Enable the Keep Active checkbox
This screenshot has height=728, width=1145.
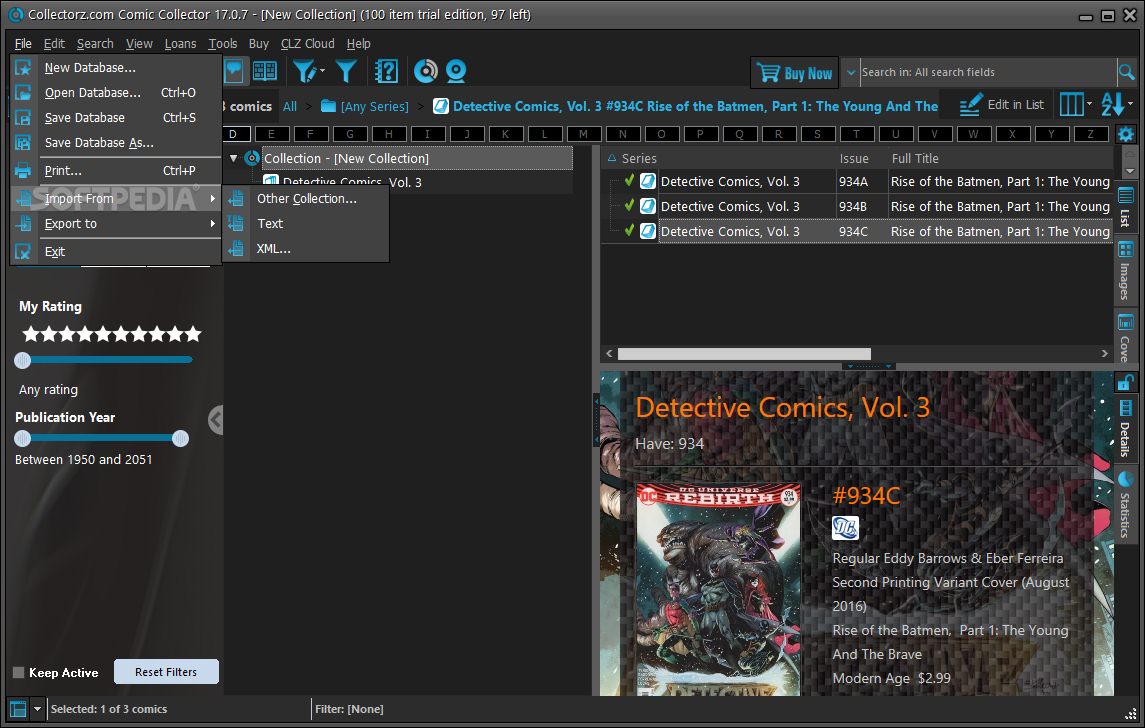tap(18, 673)
